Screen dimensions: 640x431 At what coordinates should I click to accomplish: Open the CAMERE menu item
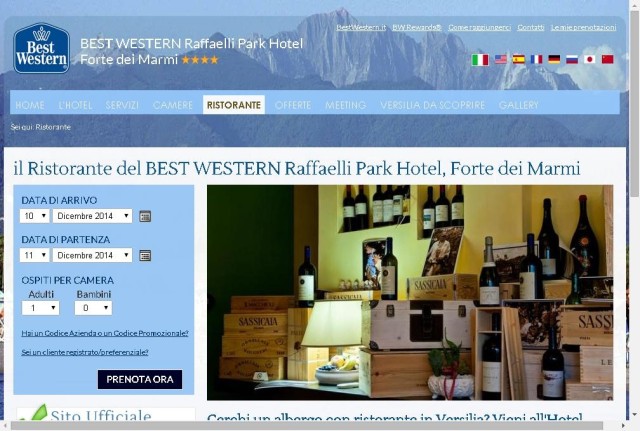(x=173, y=105)
